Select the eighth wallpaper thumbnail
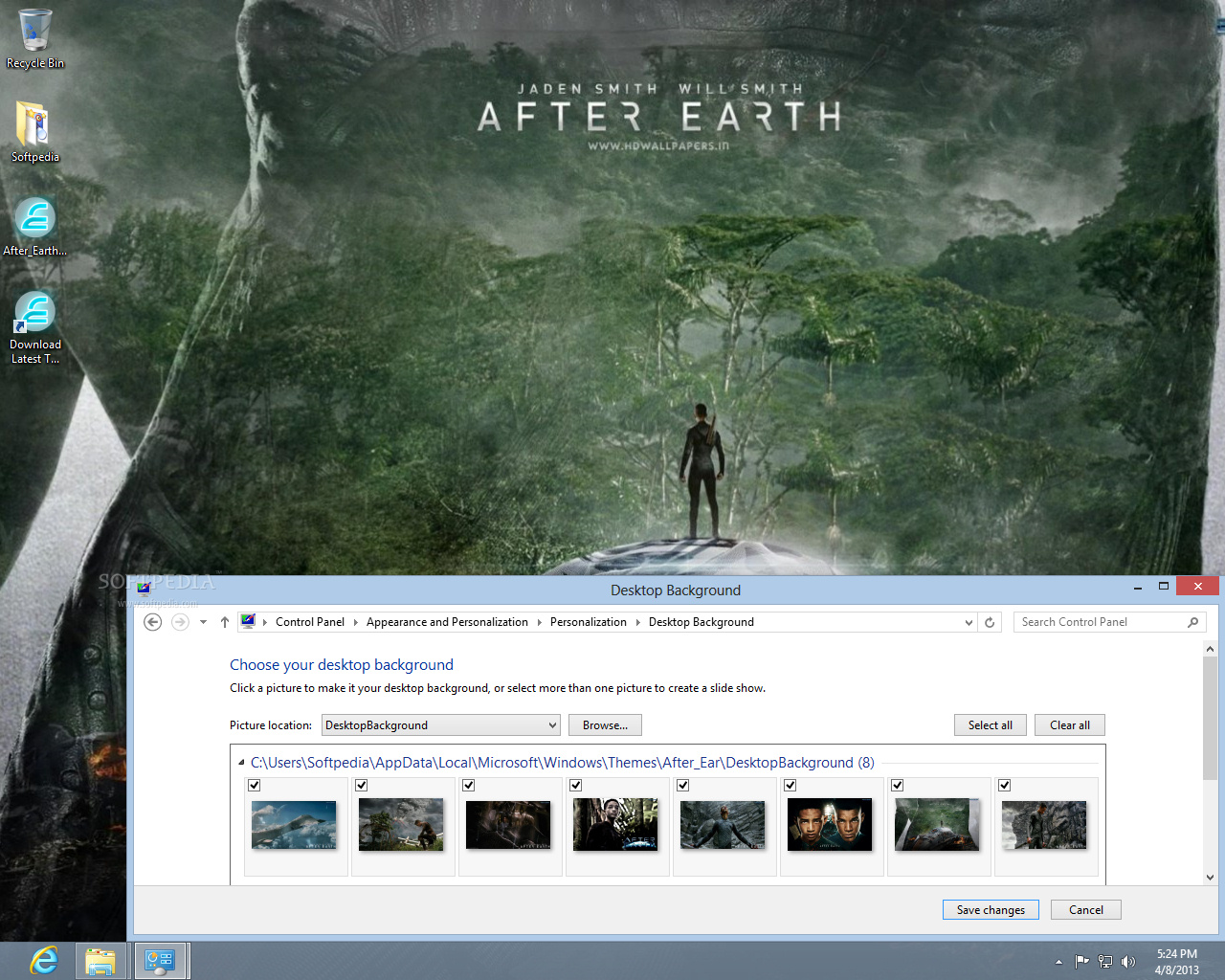This screenshot has width=1225, height=980. point(1044,826)
